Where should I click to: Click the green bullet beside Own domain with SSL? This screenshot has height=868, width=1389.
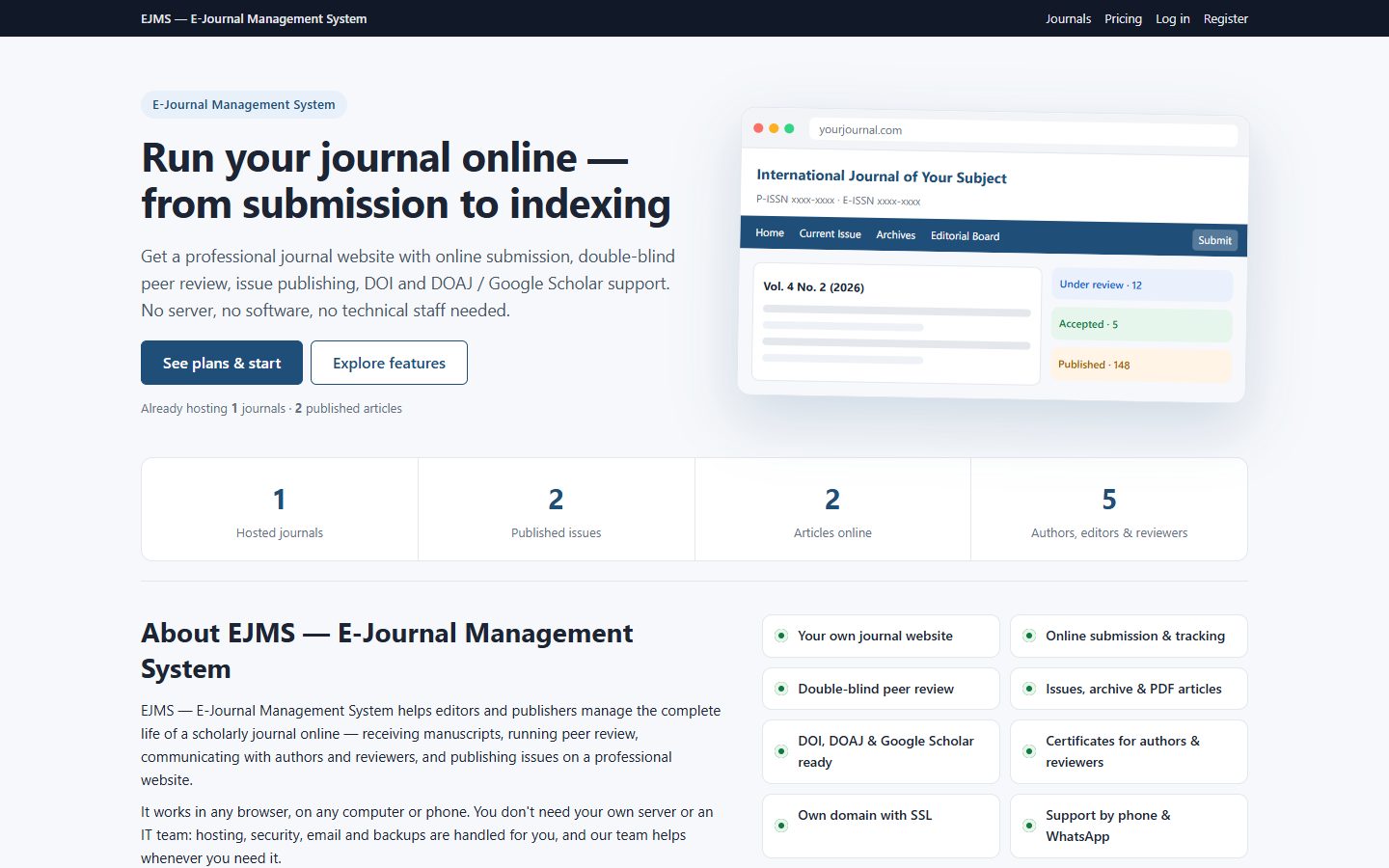781,826
